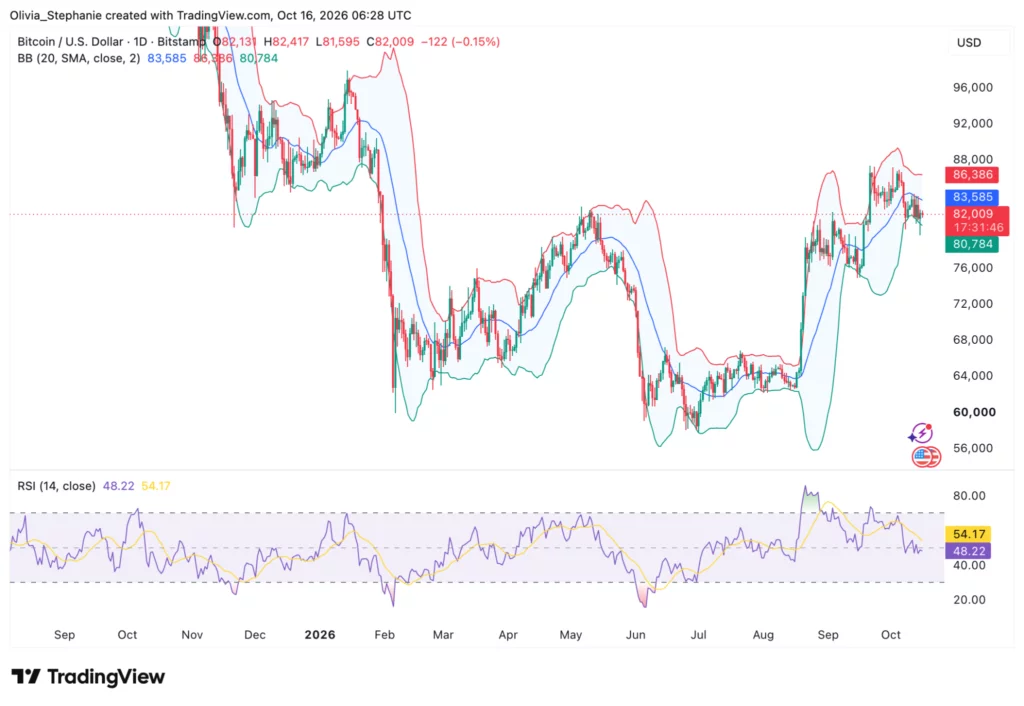Screen dimensions: 1024x706
Task: Click the 56,000 price axis label
Action: pyautogui.click(x=972, y=448)
